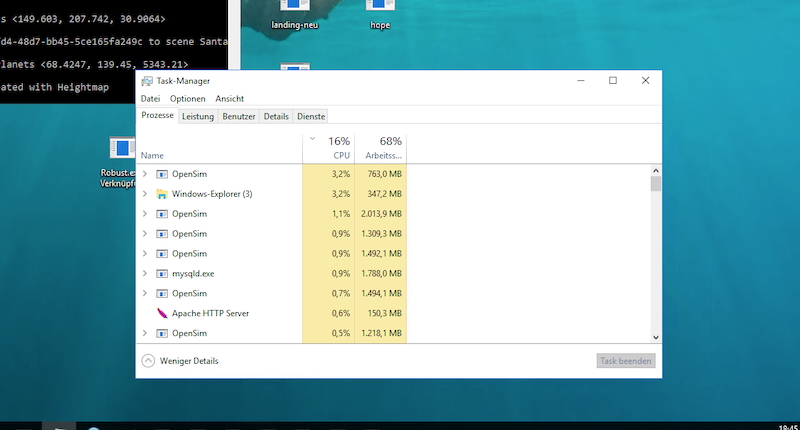Click the 1.309,3 MB memory value
The image size is (800, 430).
pyautogui.click(x=381, y=234)
